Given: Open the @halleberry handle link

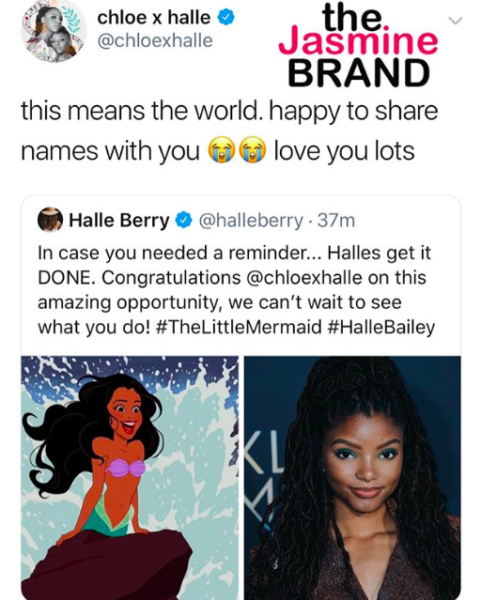Looking at the screenshot, I should (249, 220).
